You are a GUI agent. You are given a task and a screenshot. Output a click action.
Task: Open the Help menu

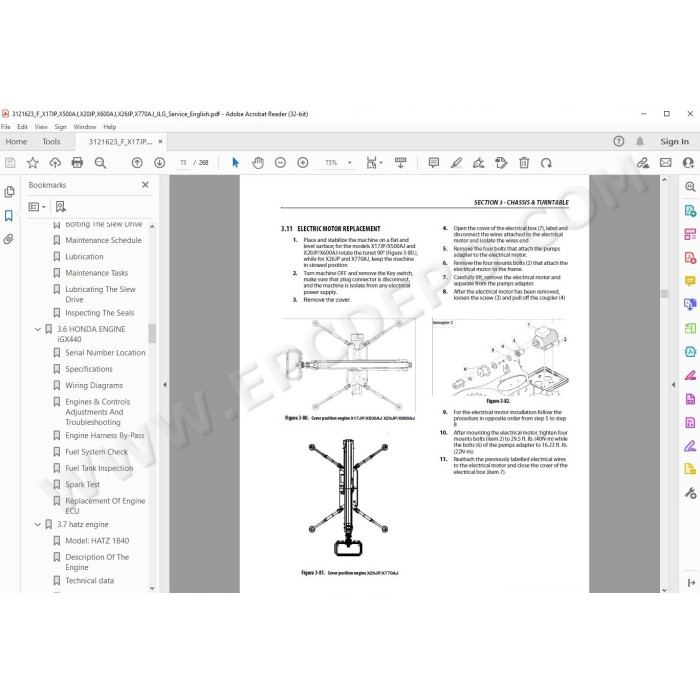point(109,127)
